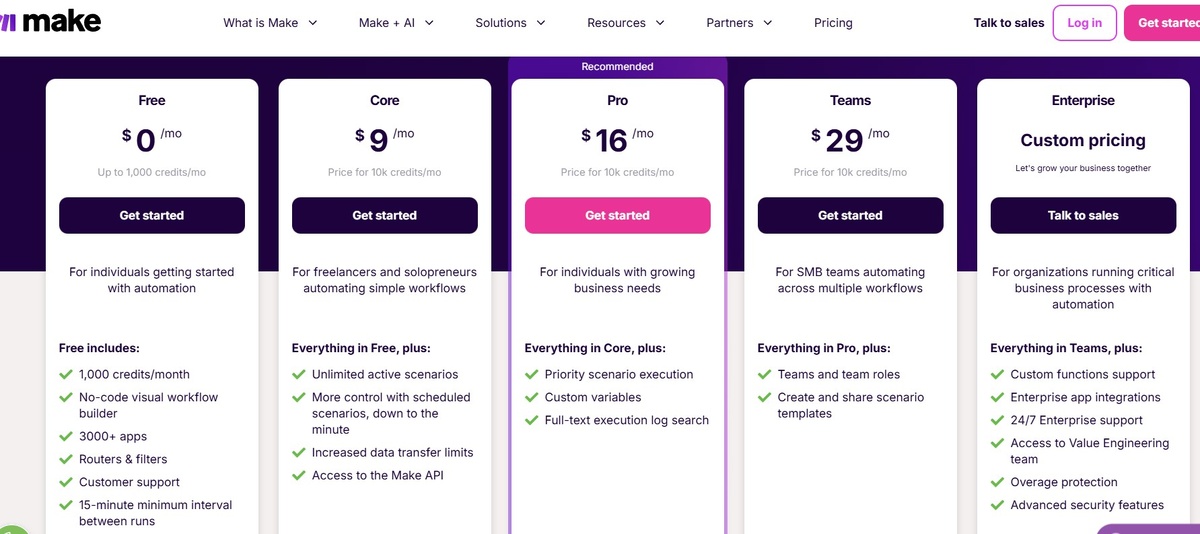Click the checkmark beside Overage protection
The image size is (1200, 534).
pyautogui.click(x=998, y=482)
